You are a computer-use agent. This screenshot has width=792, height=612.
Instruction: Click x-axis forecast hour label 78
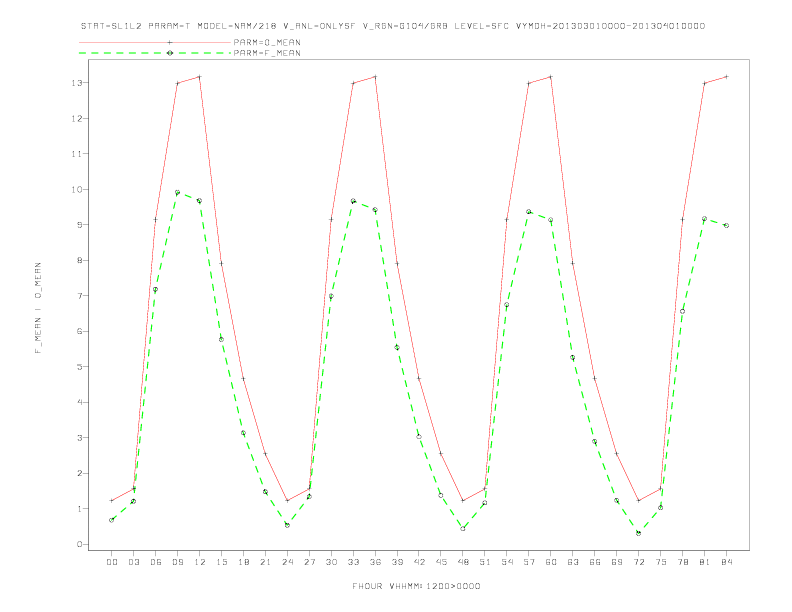[x=682, y=562]
